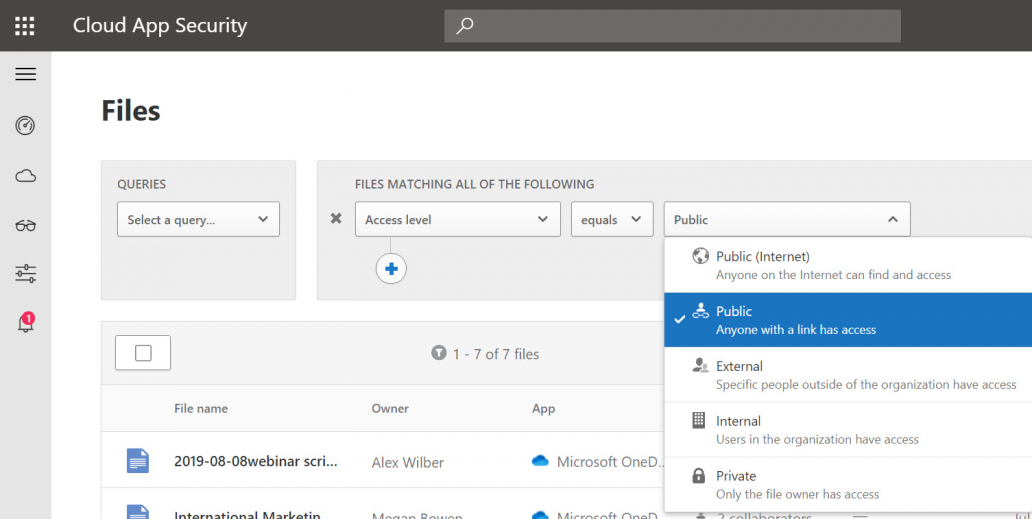
Task: Click the QUERIES label
Action: tap(142, 184)
